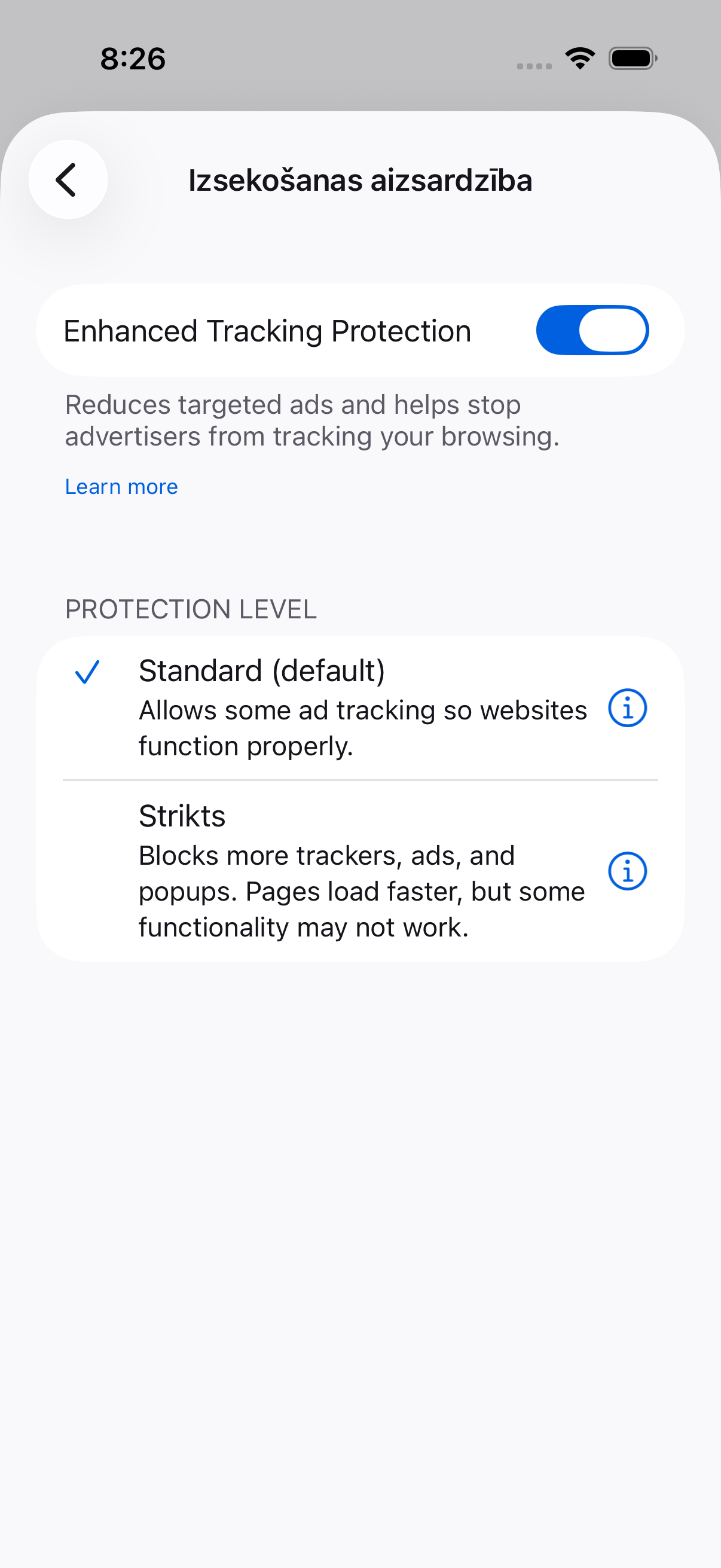Tap Standard (default) title text

[262, 671]
